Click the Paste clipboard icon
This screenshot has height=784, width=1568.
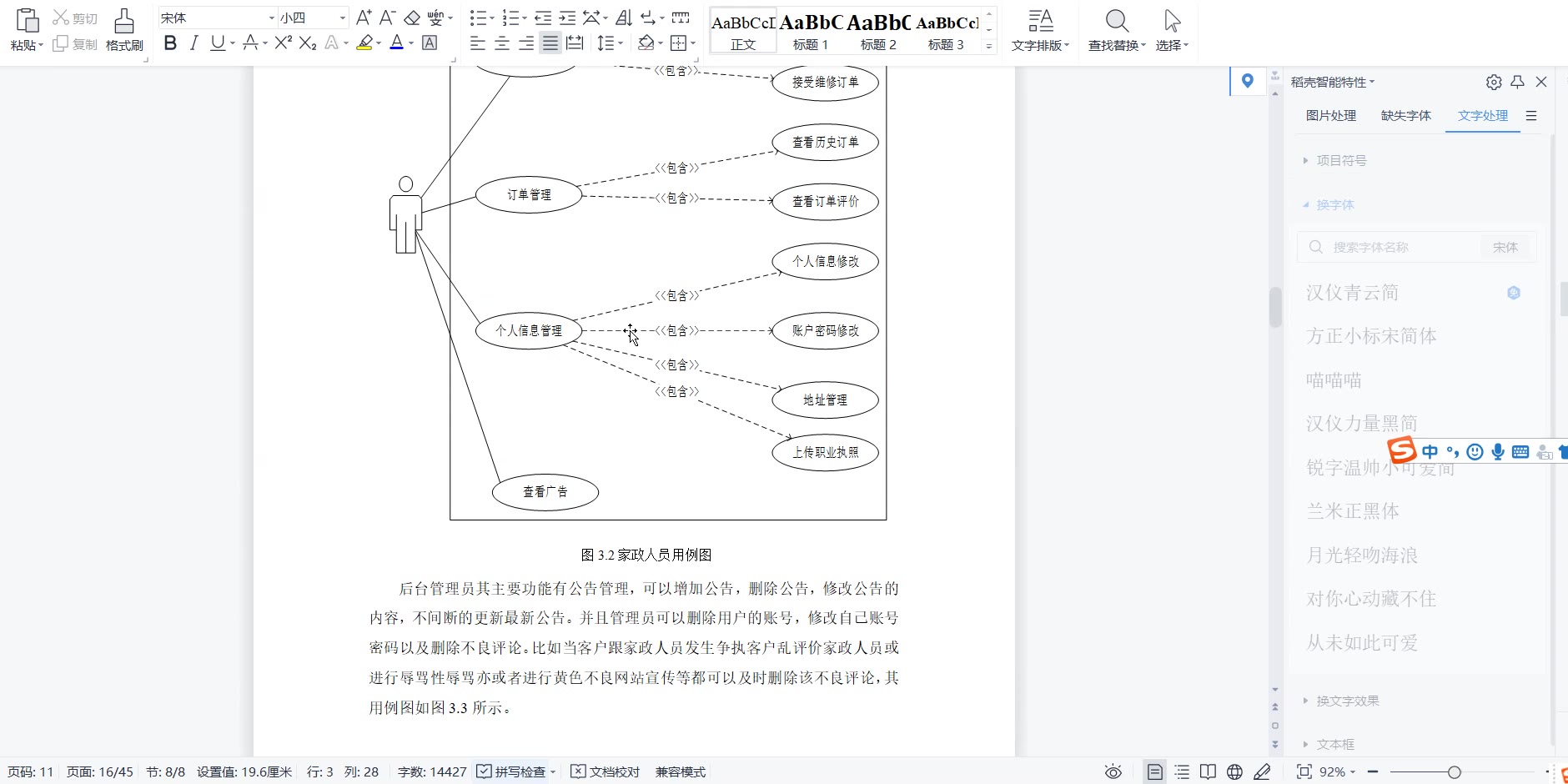(27, 20)
